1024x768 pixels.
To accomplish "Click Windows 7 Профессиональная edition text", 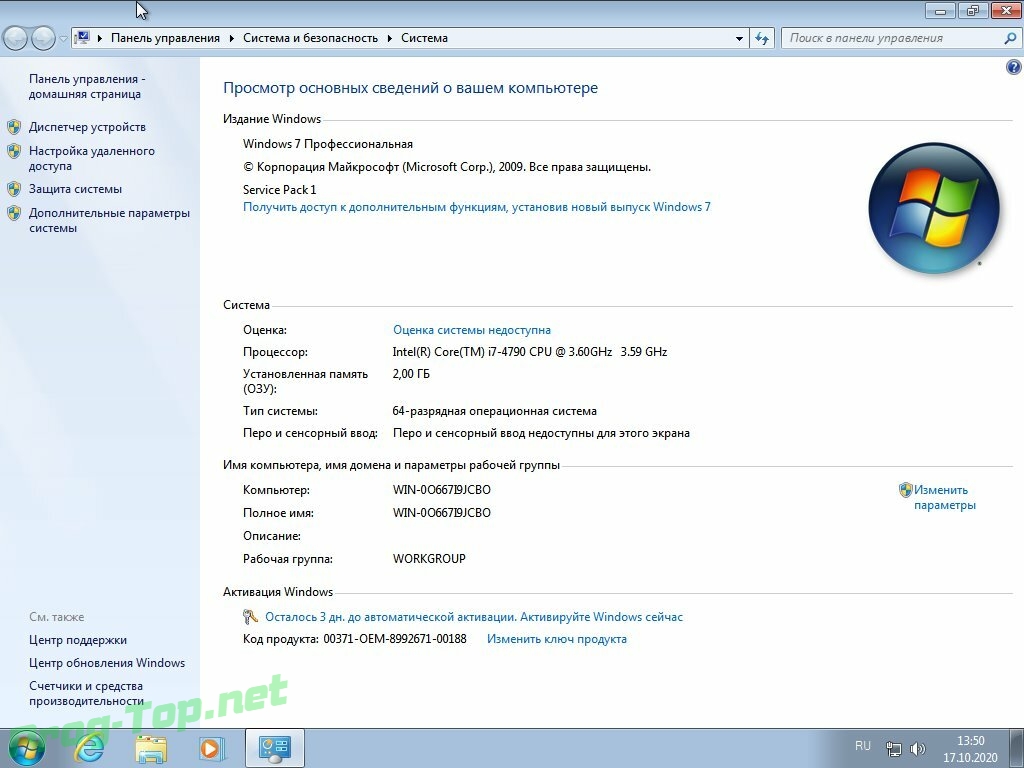I will tap(328, 144).
